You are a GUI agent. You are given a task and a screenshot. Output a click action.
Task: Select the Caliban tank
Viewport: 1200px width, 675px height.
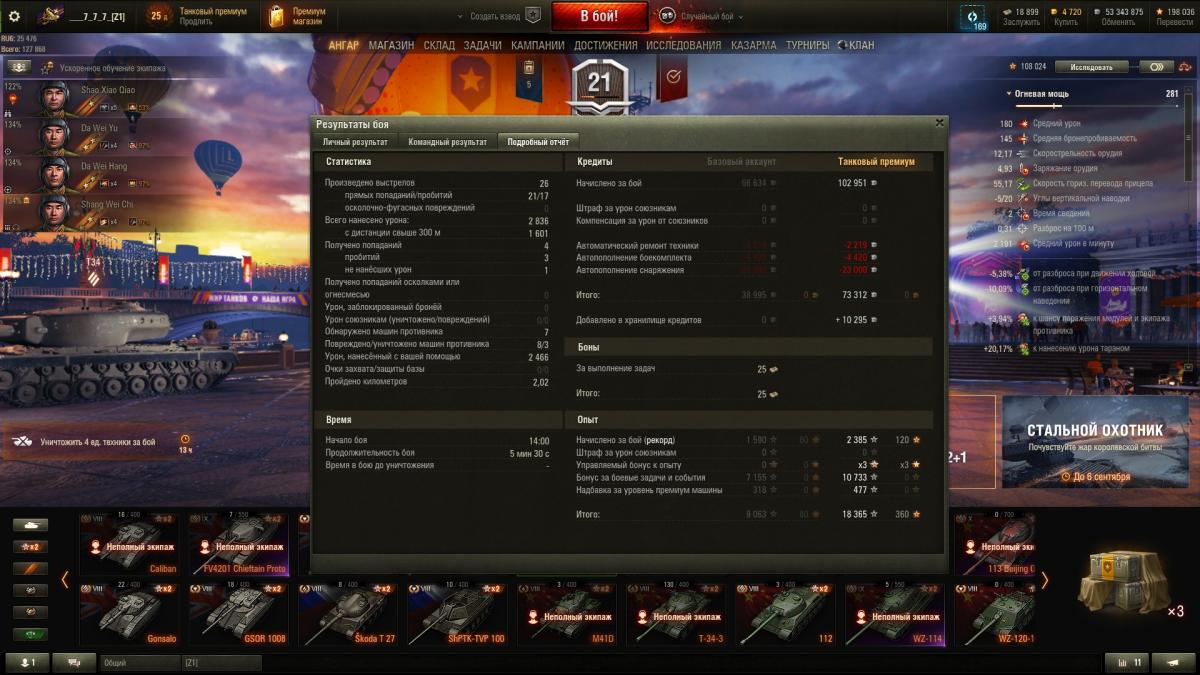pyautogui.click(x=130, y=545)
